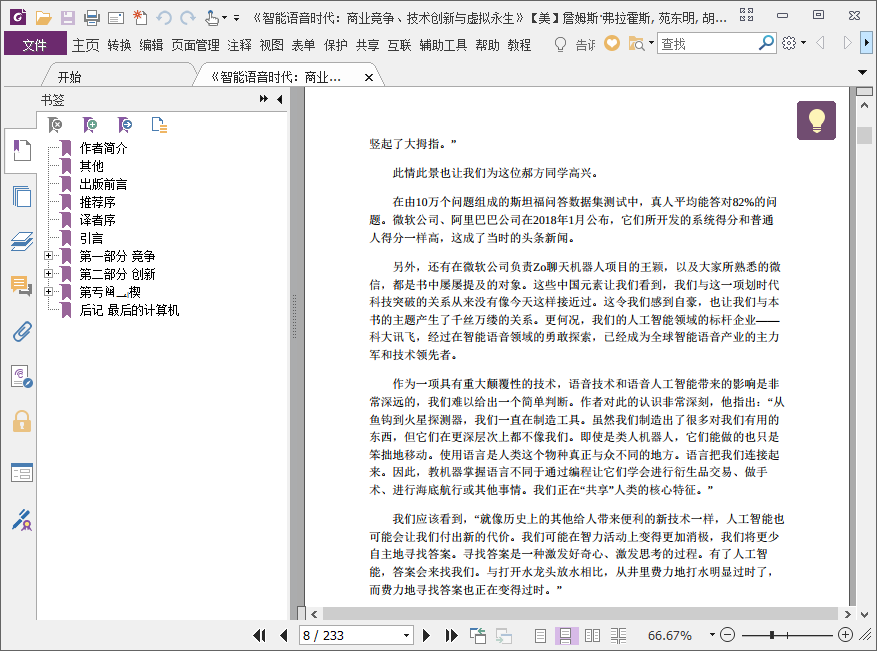
Task: Click the 查找 search input field
Action: pyautogui.click(x=708, y=44)
